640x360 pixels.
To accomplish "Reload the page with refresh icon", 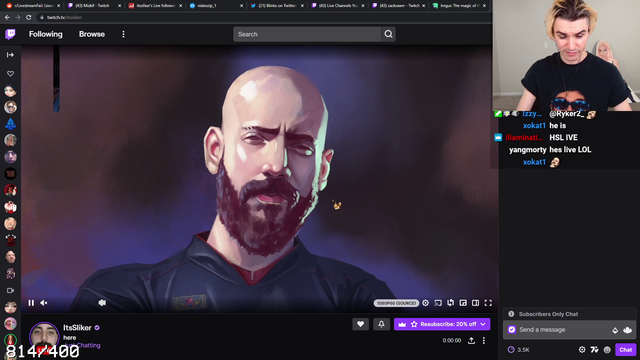I will click(x=29, y=18).
